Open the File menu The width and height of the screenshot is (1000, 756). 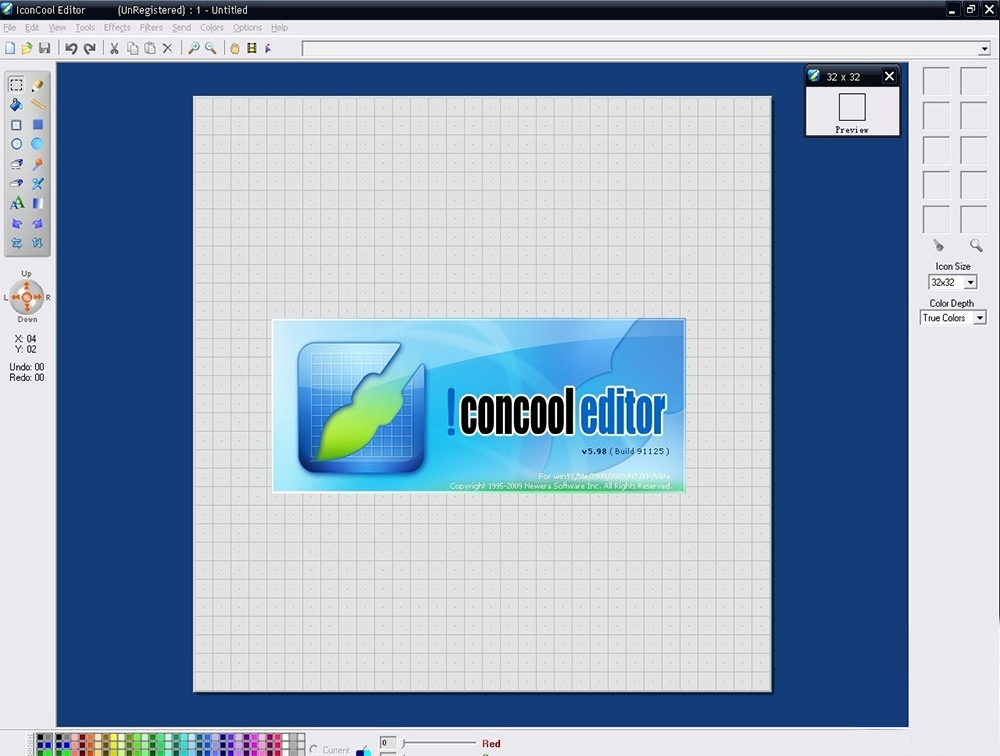(x=10, y=27)
